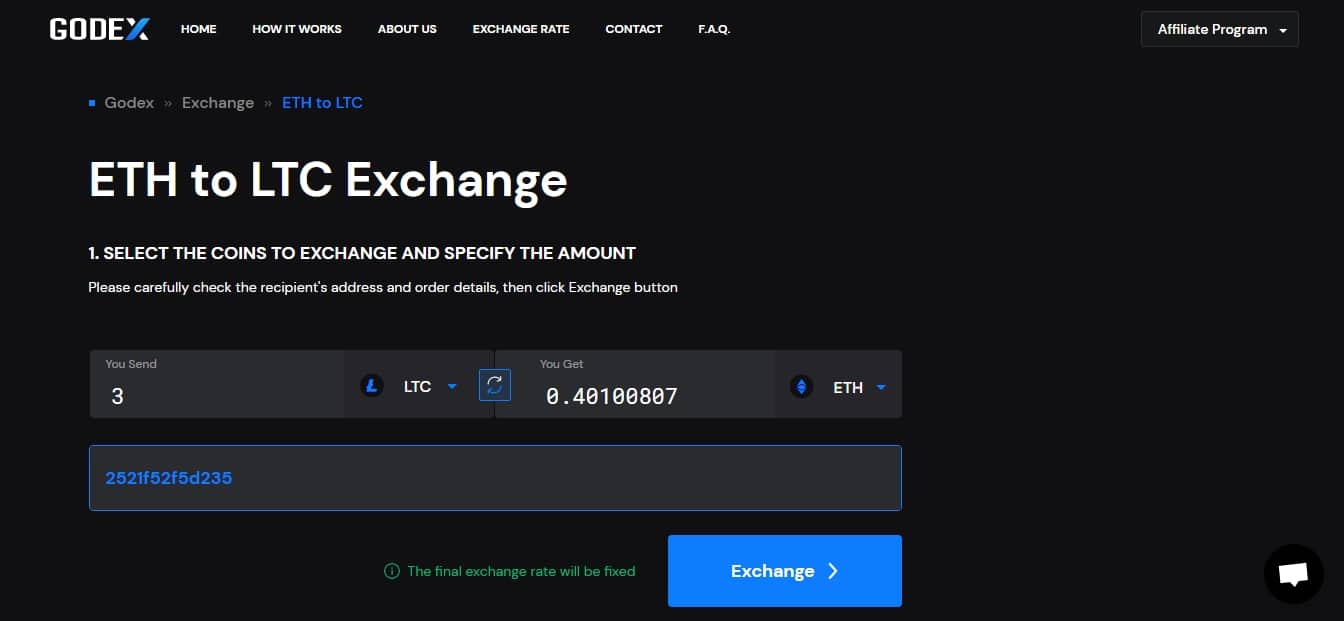Click the blue square breadcrumb marker

click(x=92, y=103)
